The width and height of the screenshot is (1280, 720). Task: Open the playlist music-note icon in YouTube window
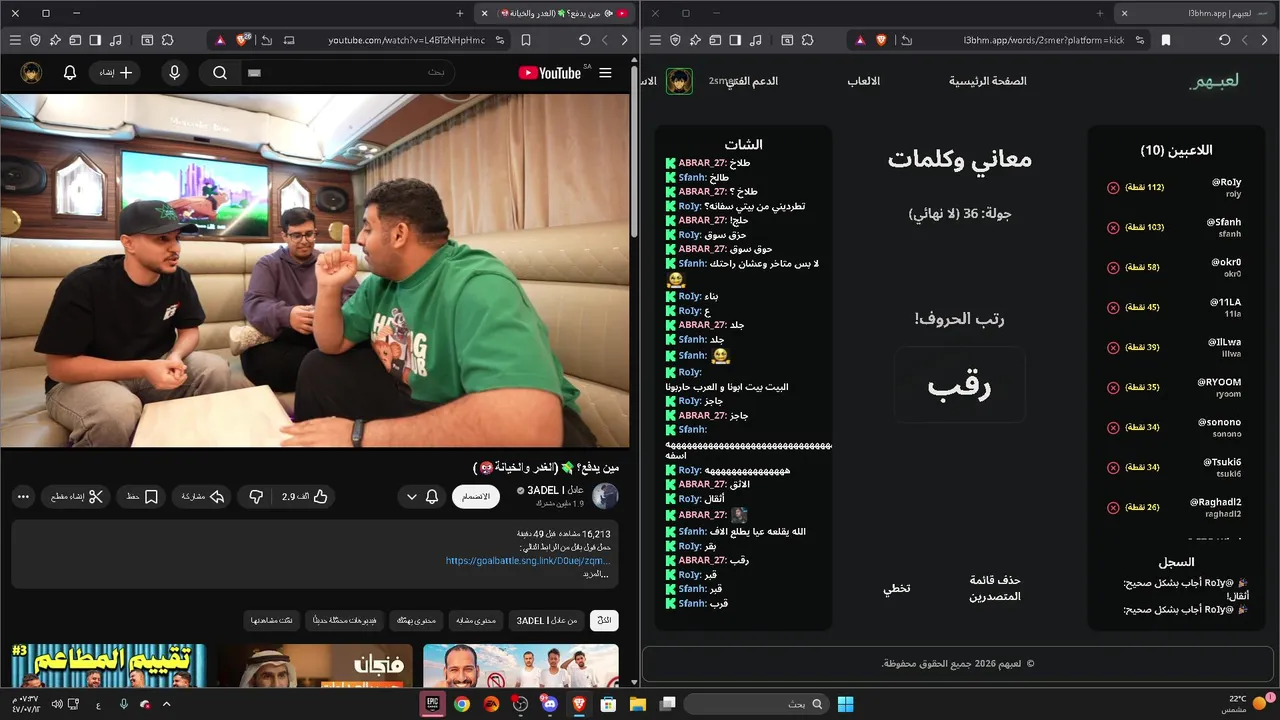point(116,40)
